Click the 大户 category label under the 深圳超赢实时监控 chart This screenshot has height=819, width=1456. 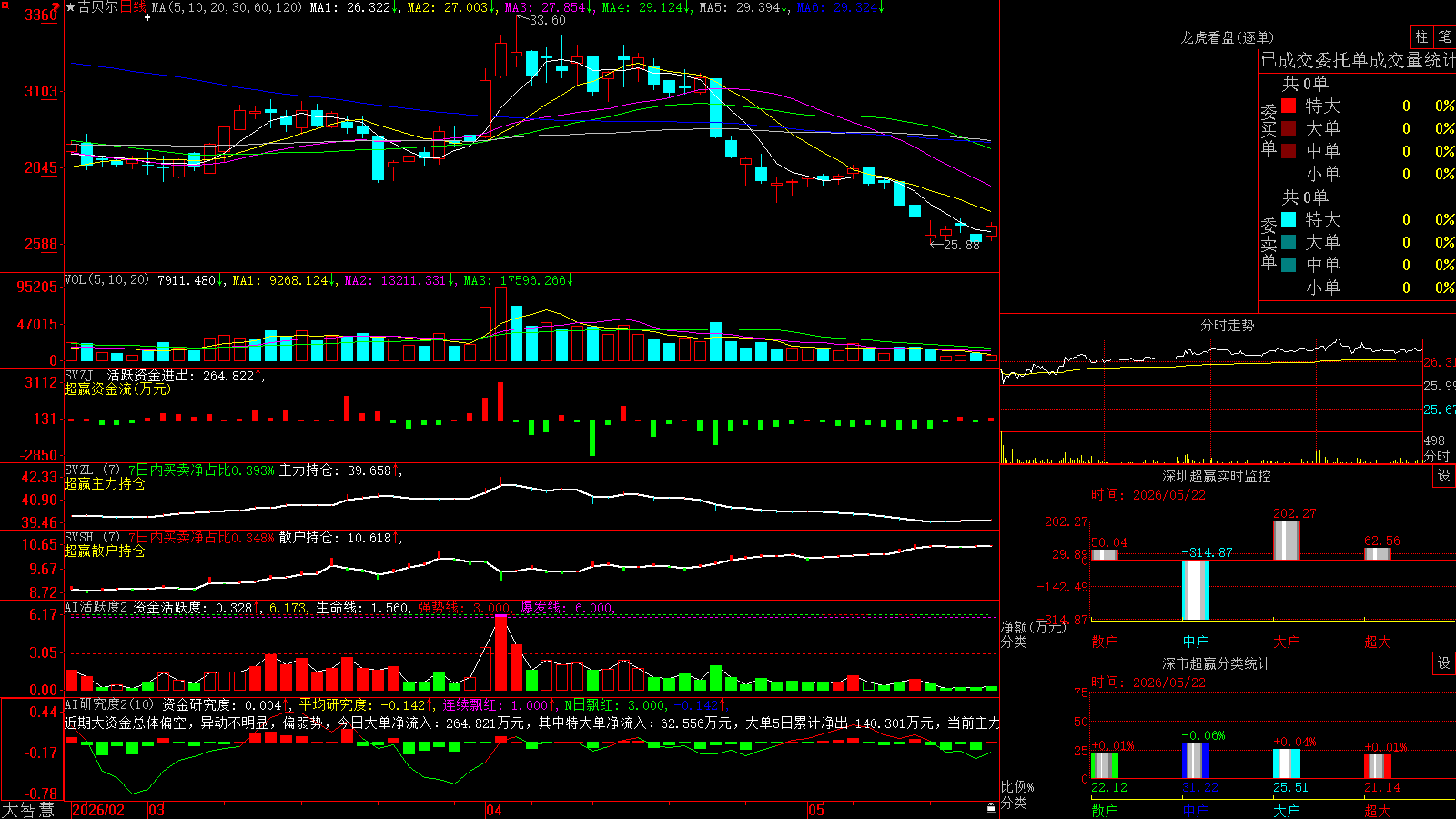click(x=1287, y=642)
